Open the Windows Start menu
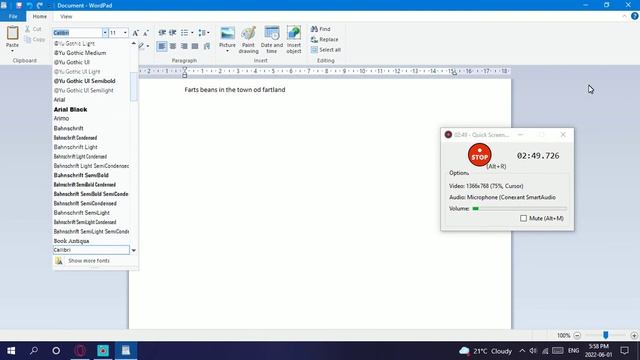Image resolution: width=640 pixels, height=360 pixels. pos(11,351)
